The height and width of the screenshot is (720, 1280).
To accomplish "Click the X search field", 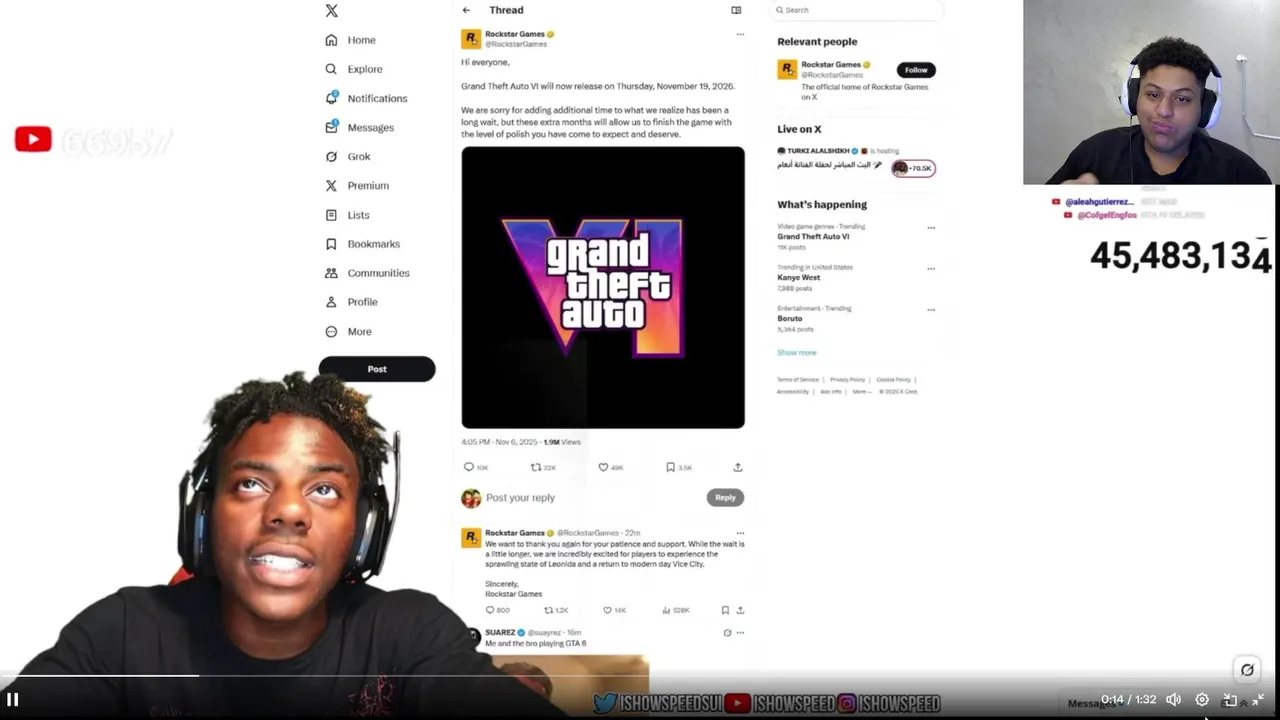I will 856,10.
